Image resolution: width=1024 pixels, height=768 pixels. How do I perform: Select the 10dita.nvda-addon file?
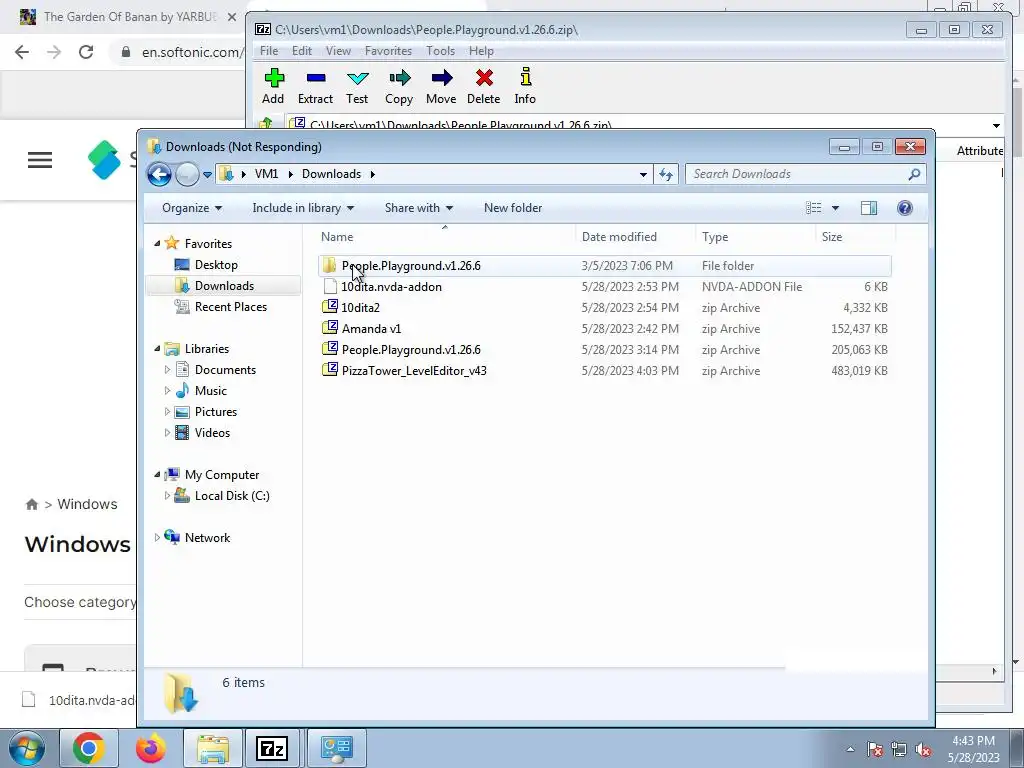pyautogui.click(x=605, y=287)
